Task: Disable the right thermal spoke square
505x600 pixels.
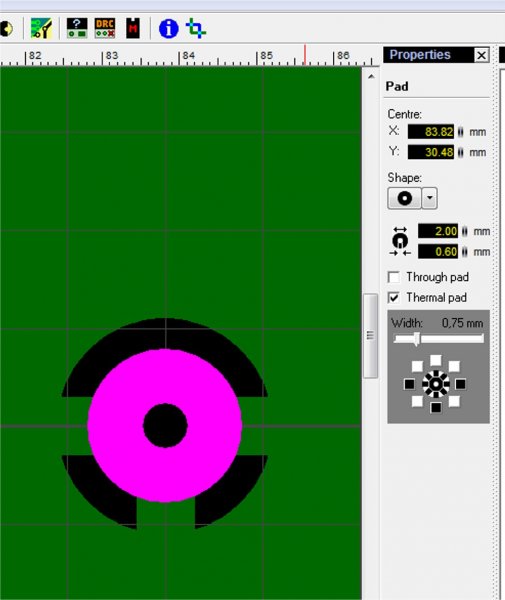Action: pos(461,384)
